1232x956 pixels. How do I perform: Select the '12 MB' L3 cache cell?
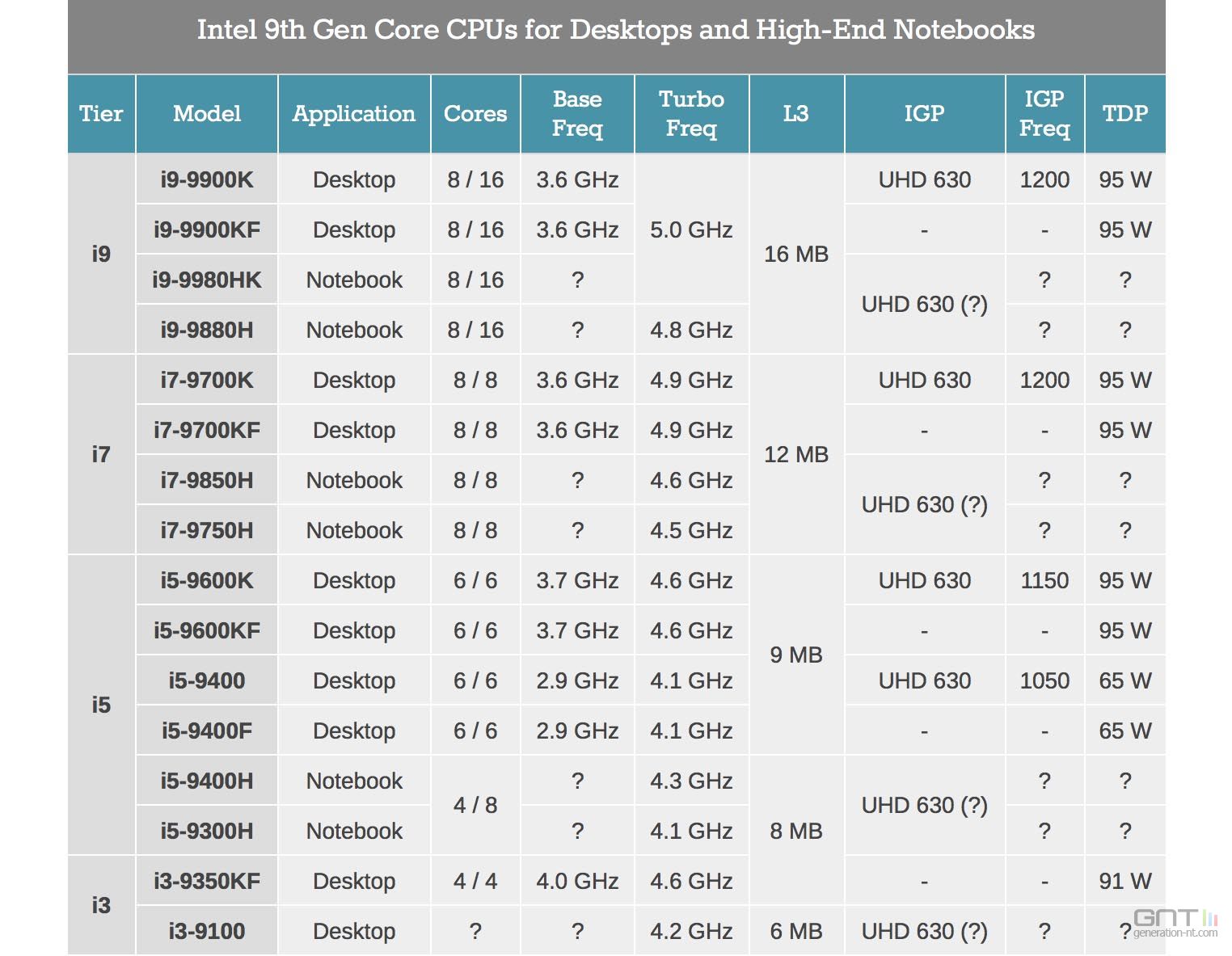[x=796, y=454]
